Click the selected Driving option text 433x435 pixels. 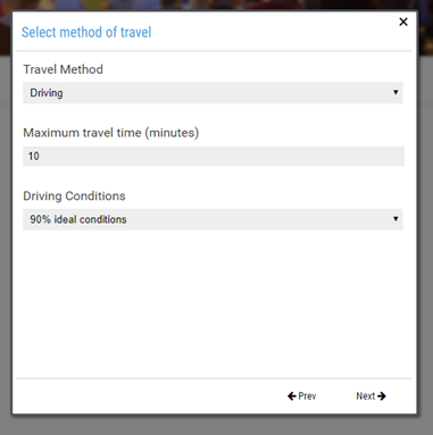(x=46, y=93)
